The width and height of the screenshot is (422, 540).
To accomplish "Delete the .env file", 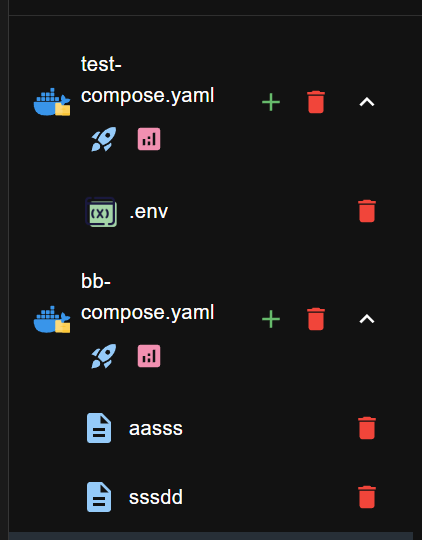I will (367, 211).
